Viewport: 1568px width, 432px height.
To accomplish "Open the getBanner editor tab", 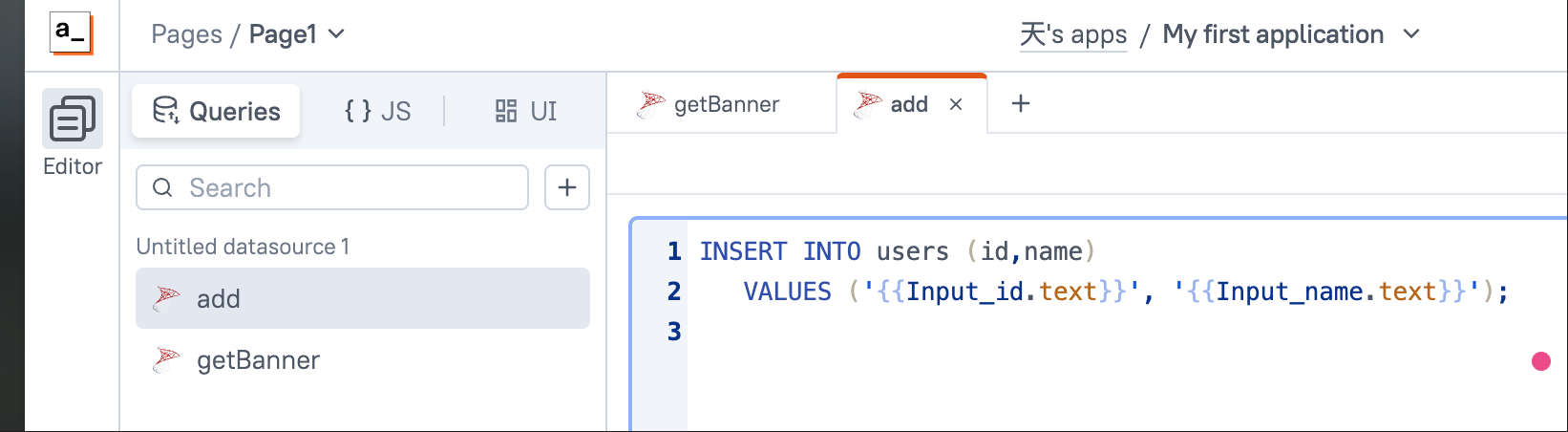I will pyautogui.click(x=710, y=104).
